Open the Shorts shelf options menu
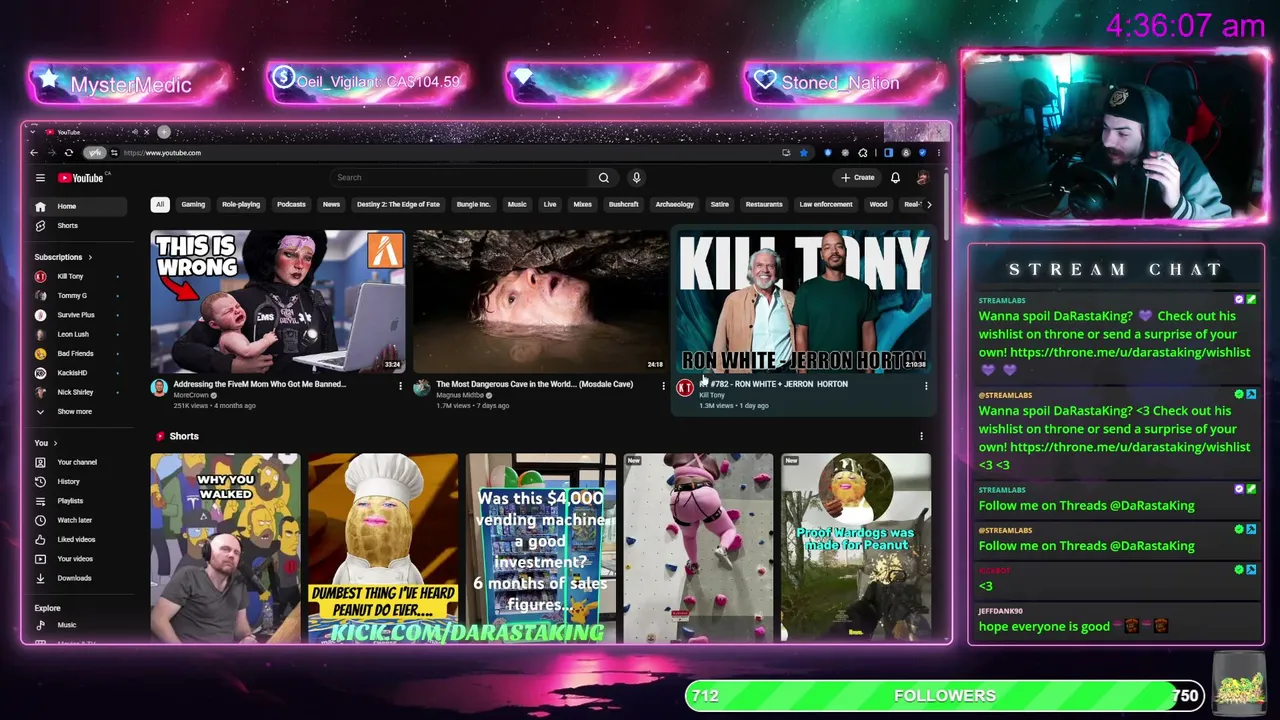Screen dimensions: 1280x720 coord(921,436)
